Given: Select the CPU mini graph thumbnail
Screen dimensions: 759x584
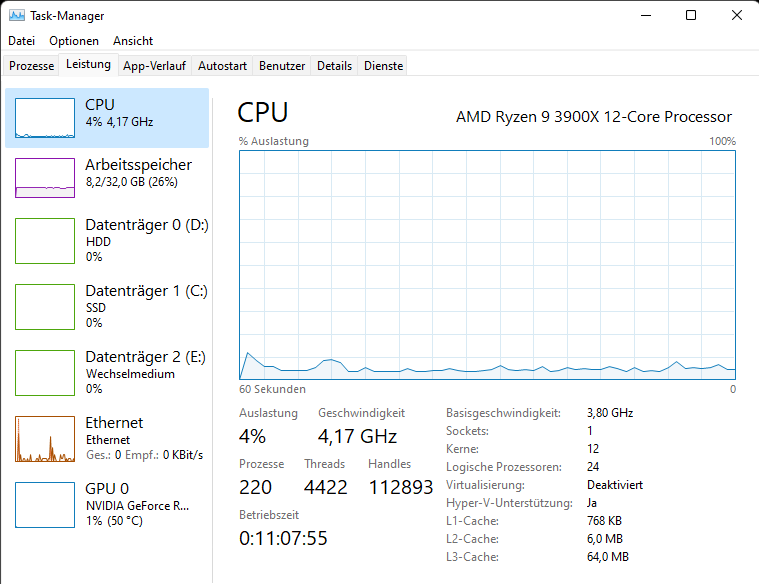Looking at the screenshot, I should click(x=45, y=118).
